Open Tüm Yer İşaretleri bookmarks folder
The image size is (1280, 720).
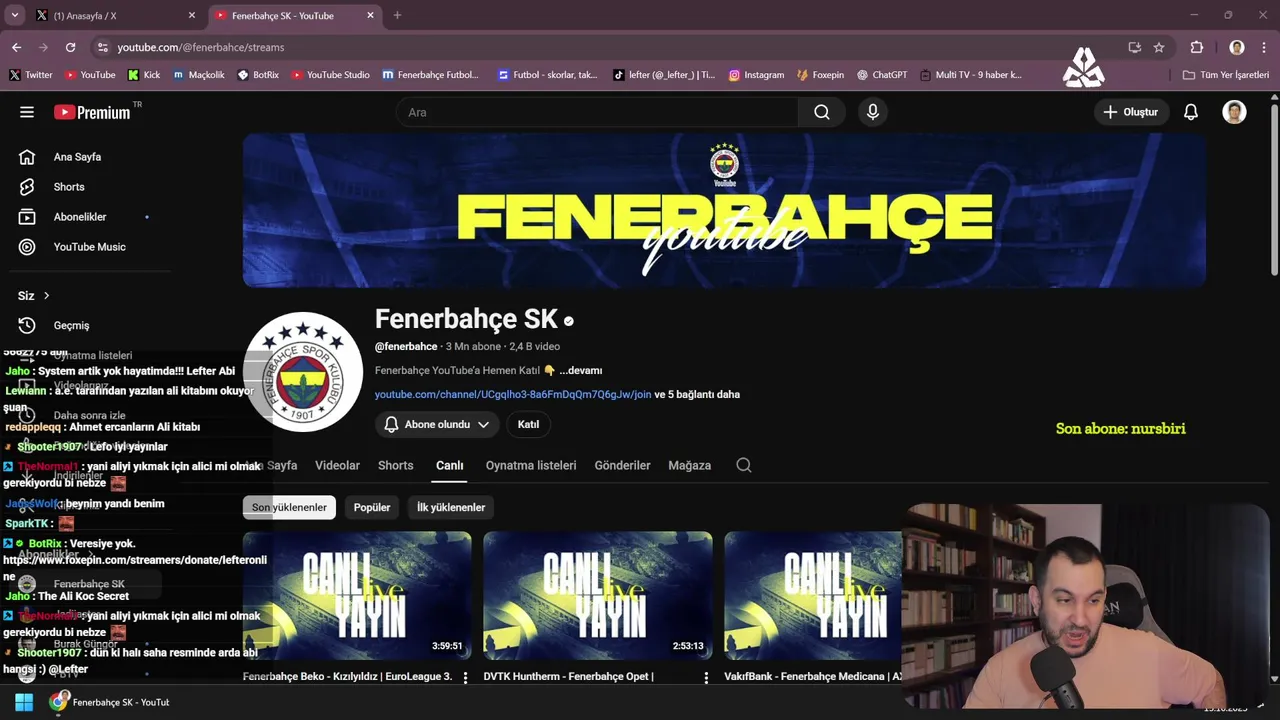click(1225, 75)
